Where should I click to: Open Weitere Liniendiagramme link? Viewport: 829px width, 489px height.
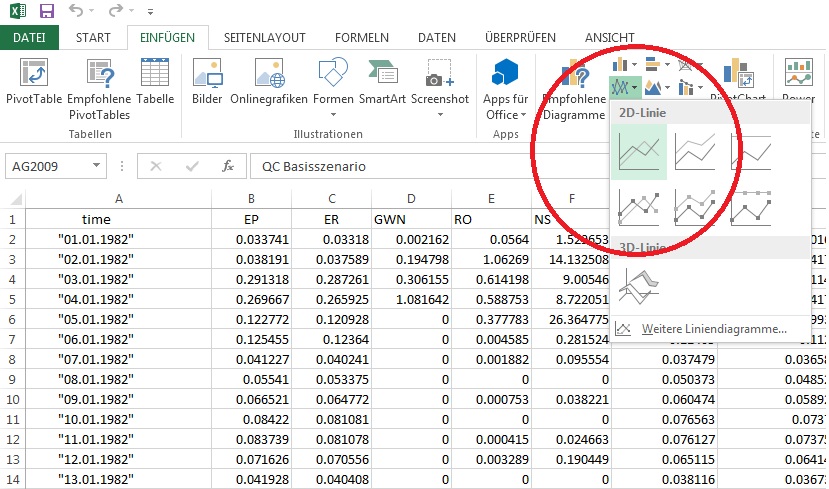click(x=713, y=328)
